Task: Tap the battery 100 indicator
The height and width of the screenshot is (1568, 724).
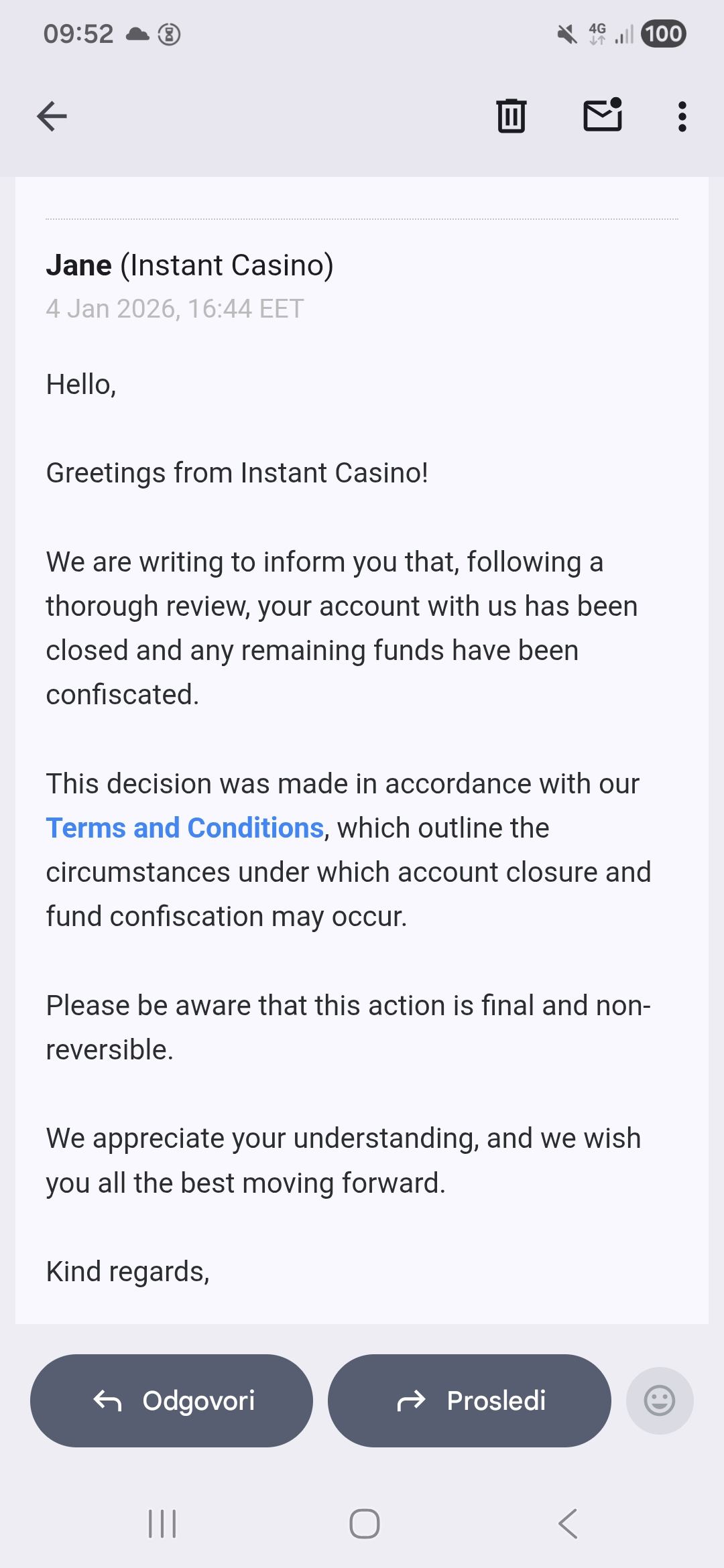Action: [x=663, y=34]
